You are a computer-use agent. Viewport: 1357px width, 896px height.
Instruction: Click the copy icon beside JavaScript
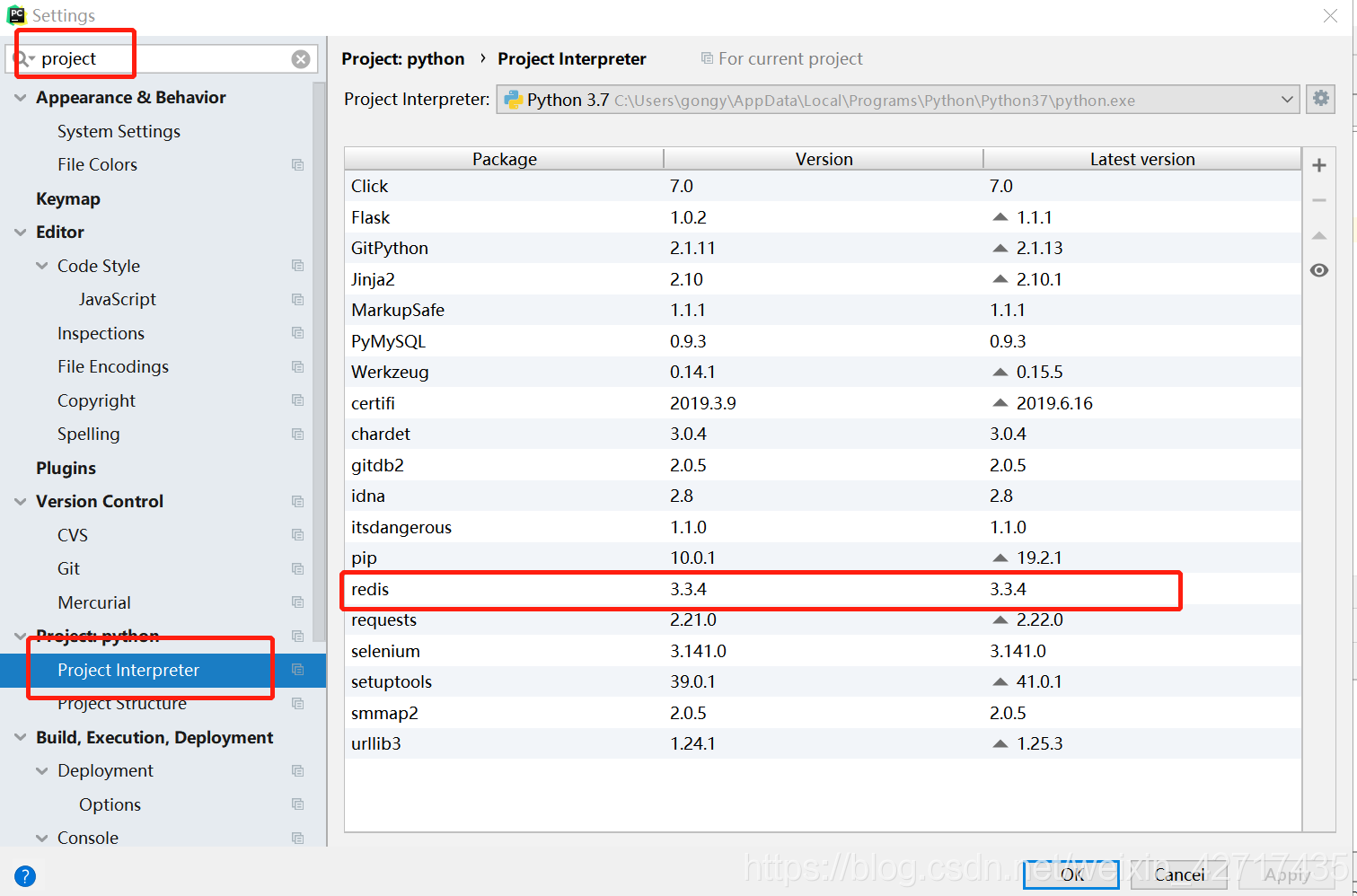coord(298,299)
